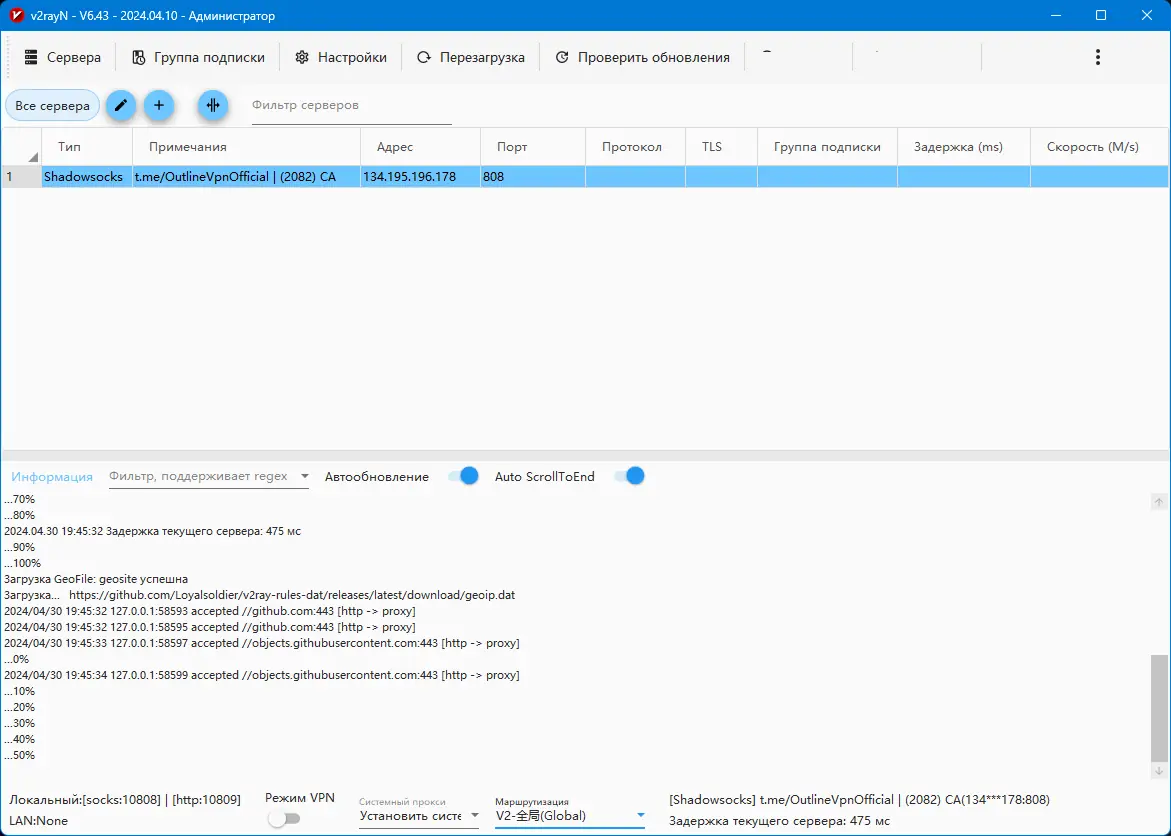This screenshot has width=1171, height=836.
Task: Open the three-dot overflow menu
Action: (1097, 58)
